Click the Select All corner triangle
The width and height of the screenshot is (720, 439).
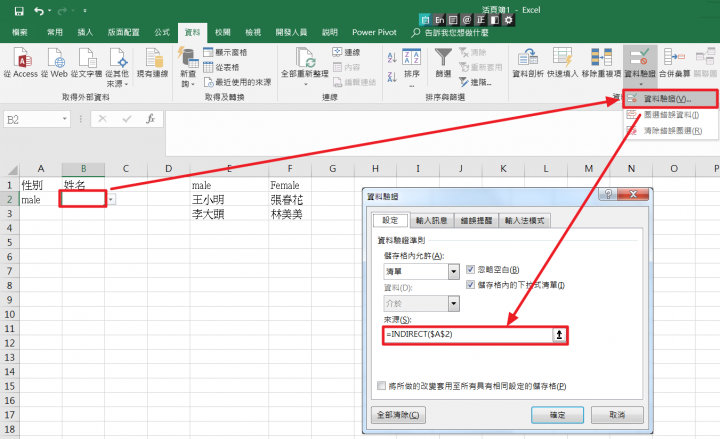[12, 170]
